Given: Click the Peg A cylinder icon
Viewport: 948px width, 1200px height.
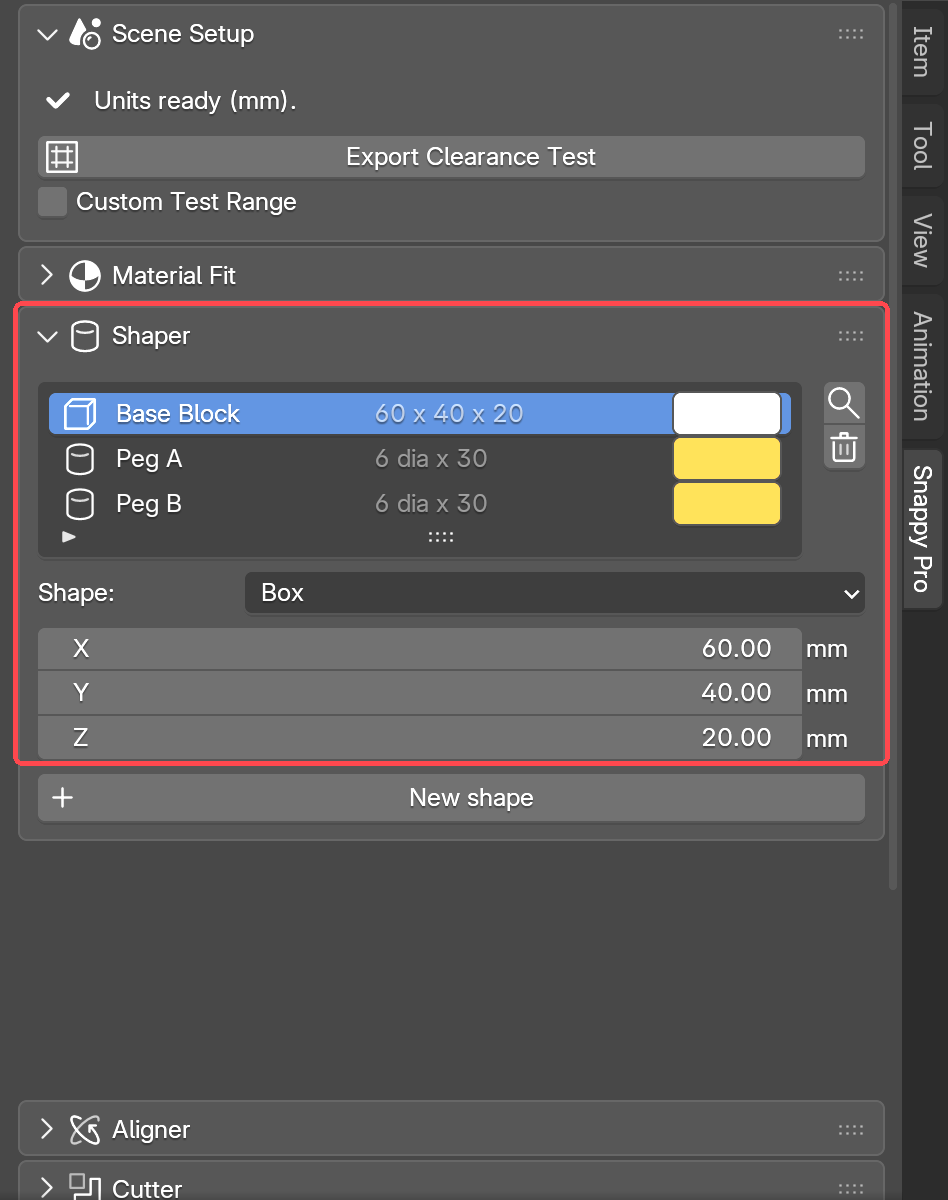Looking at the screenshot, I should coord(79,459).
